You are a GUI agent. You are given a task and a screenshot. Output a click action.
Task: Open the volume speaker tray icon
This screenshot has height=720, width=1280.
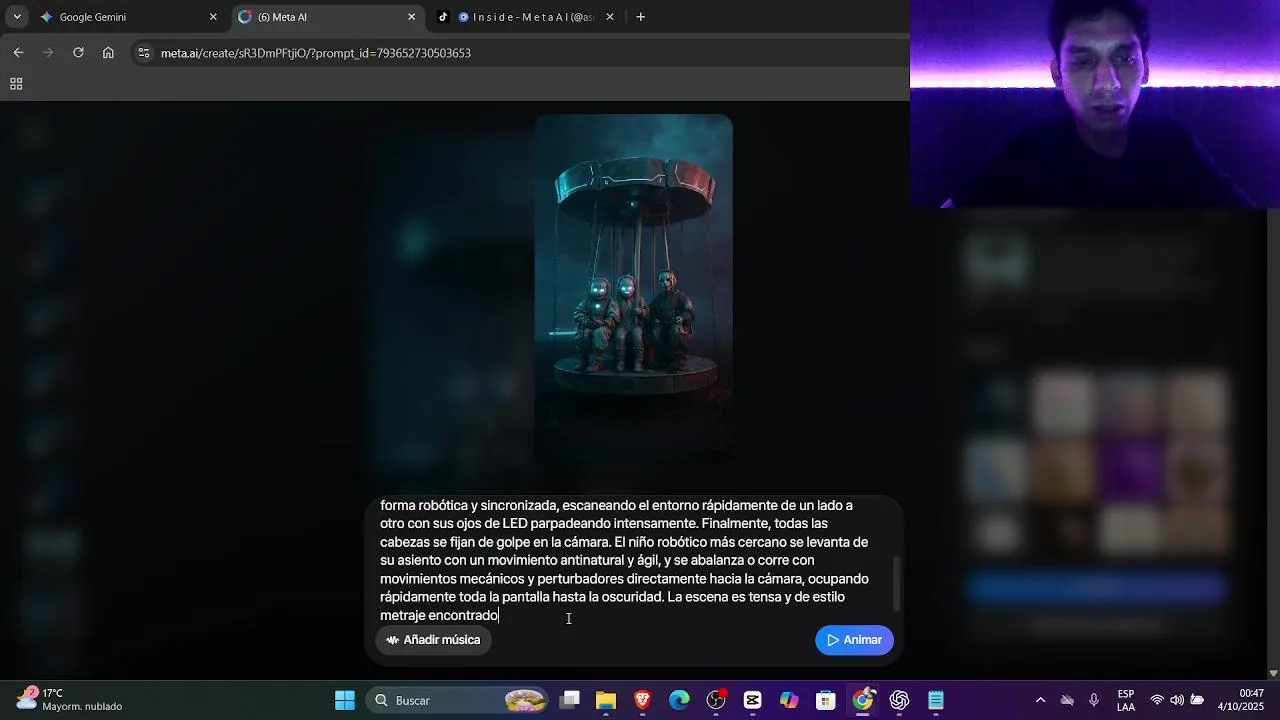[1177, 700]
